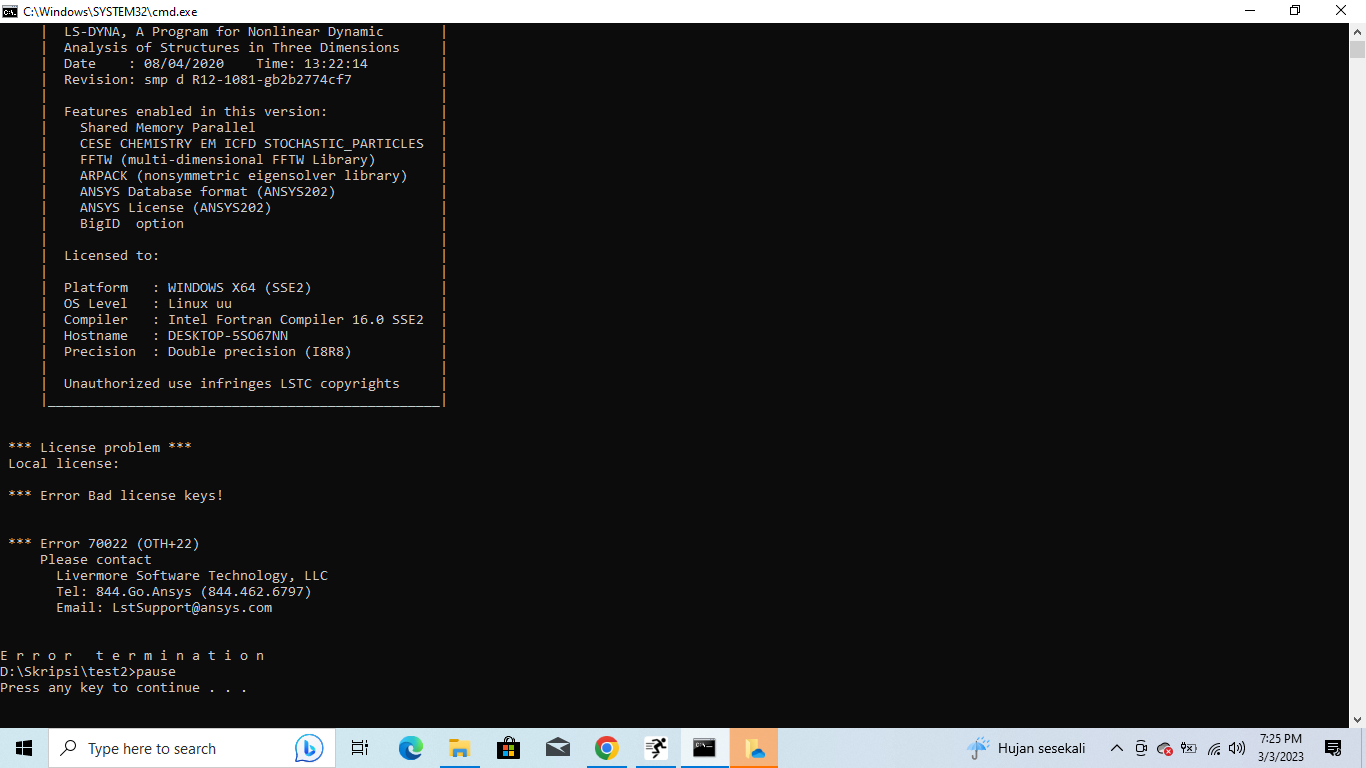Open Microsoft Store from the taskbar
Screen dimensions: 1366x768
[x=508, y=748]
